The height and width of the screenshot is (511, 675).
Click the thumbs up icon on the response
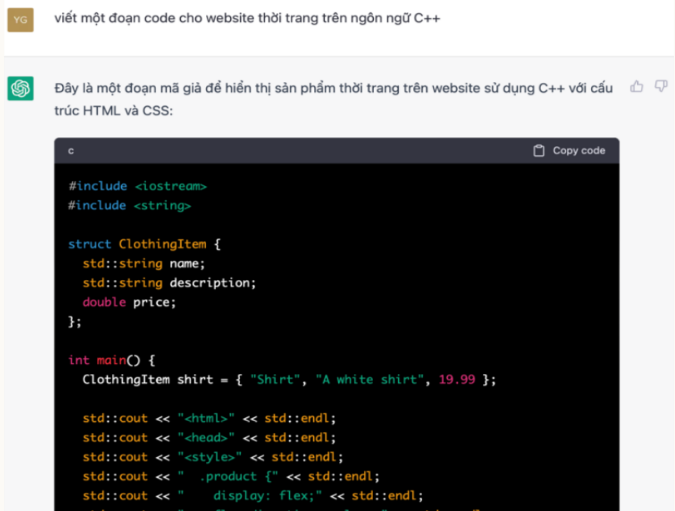pyautogui.click(x=637, y=87)
